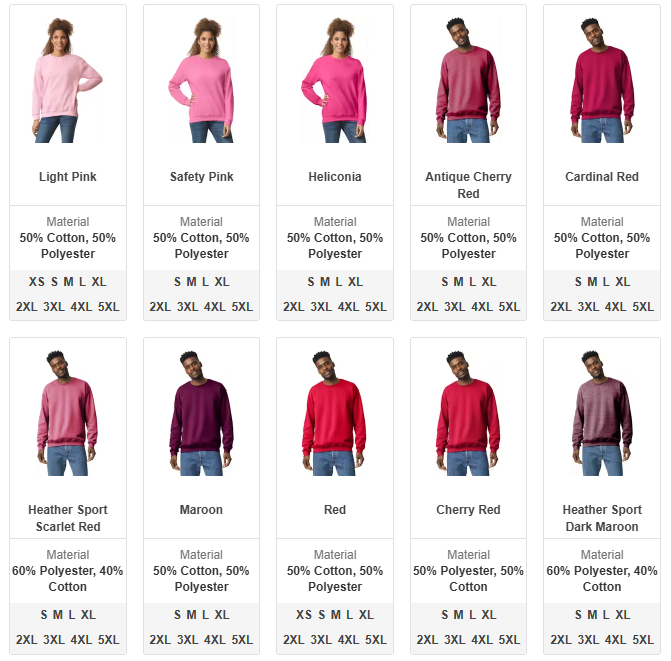671x661 pixels.
Task: Open the Cherry Red sweatshirt image
Action: 468,413
